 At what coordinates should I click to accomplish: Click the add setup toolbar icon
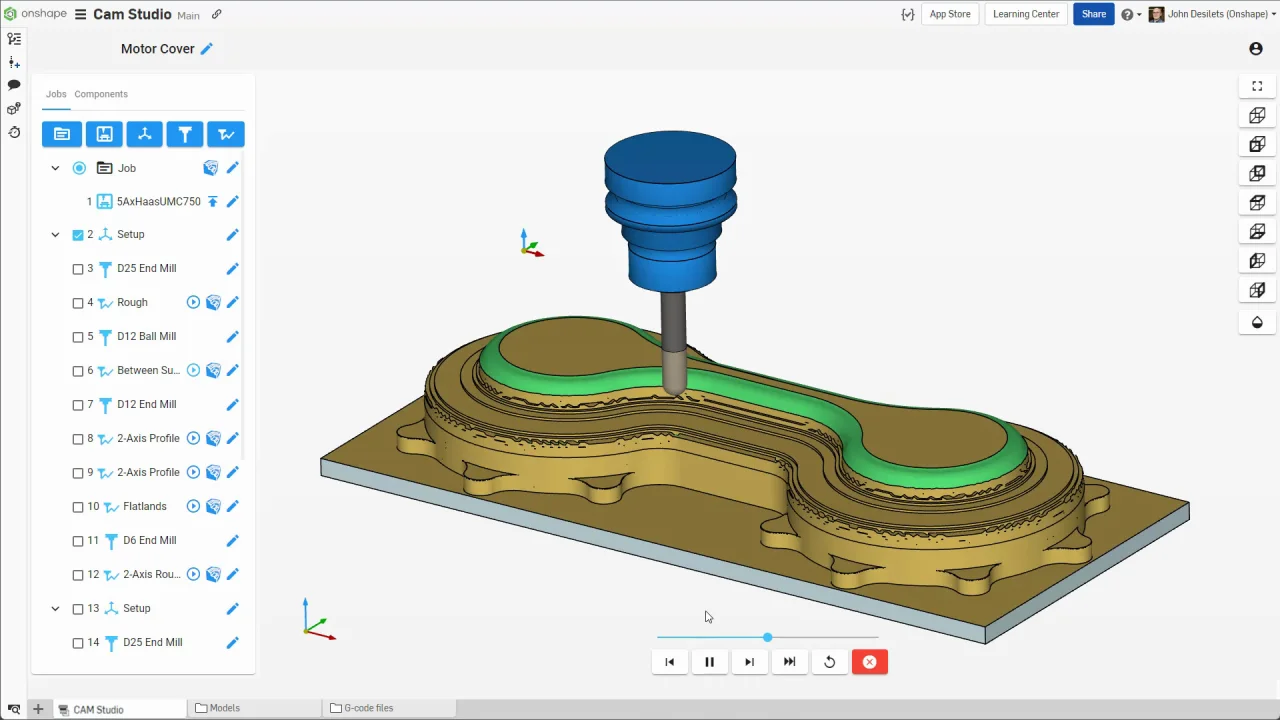point(144,134)
